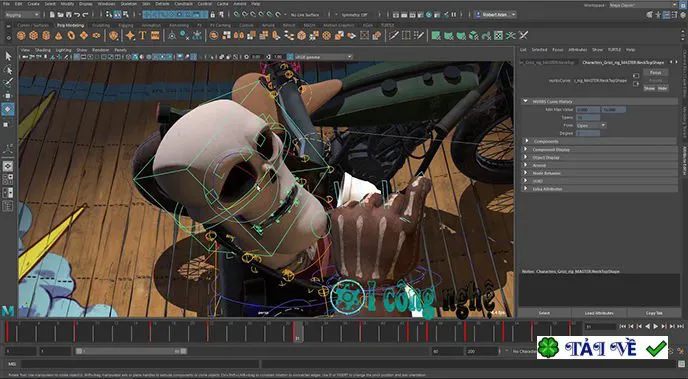The image size is (688, 379).
Task: Switch to the Poly Modeling shelf tab
Action: tap(71, 25)
